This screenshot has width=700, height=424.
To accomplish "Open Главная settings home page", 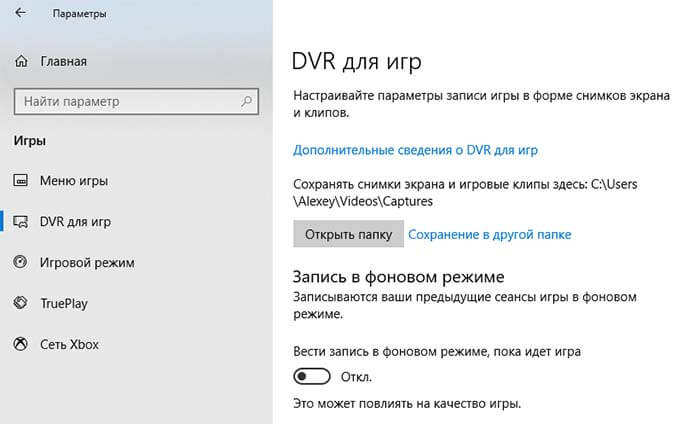I will click(x=63, y=61).
